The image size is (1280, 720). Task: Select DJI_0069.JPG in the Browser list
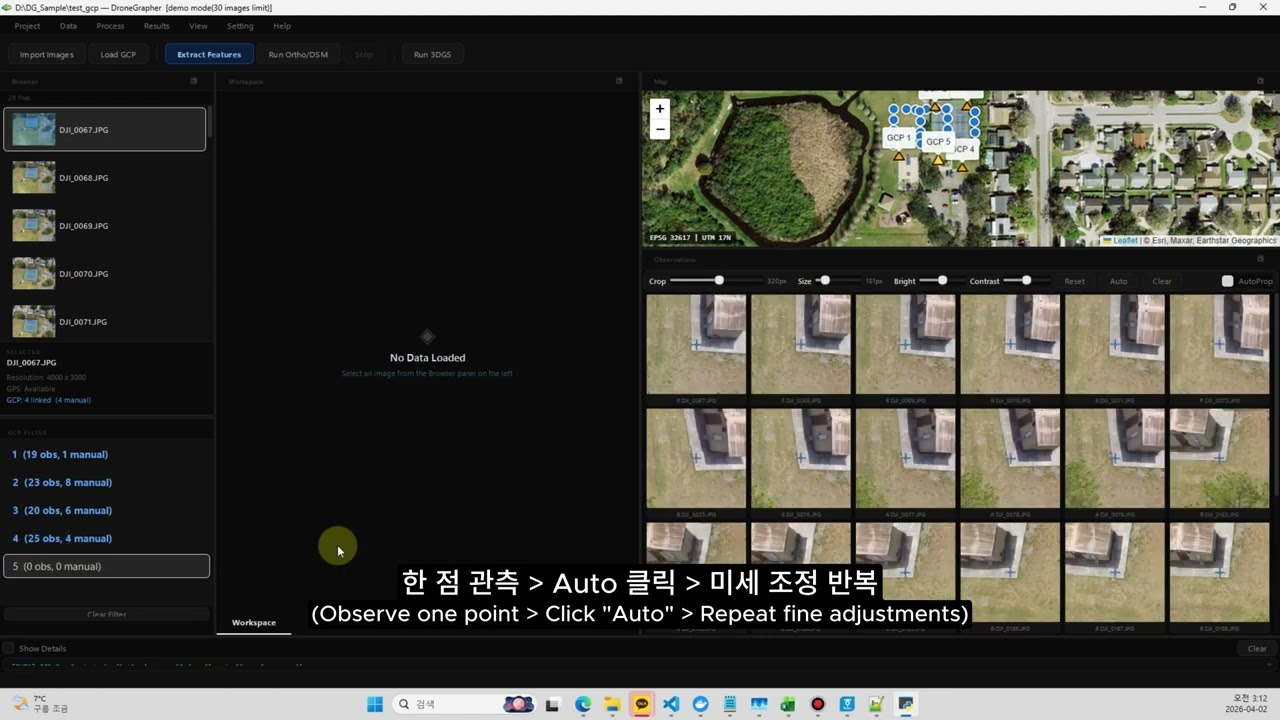[x=105, y=226]
